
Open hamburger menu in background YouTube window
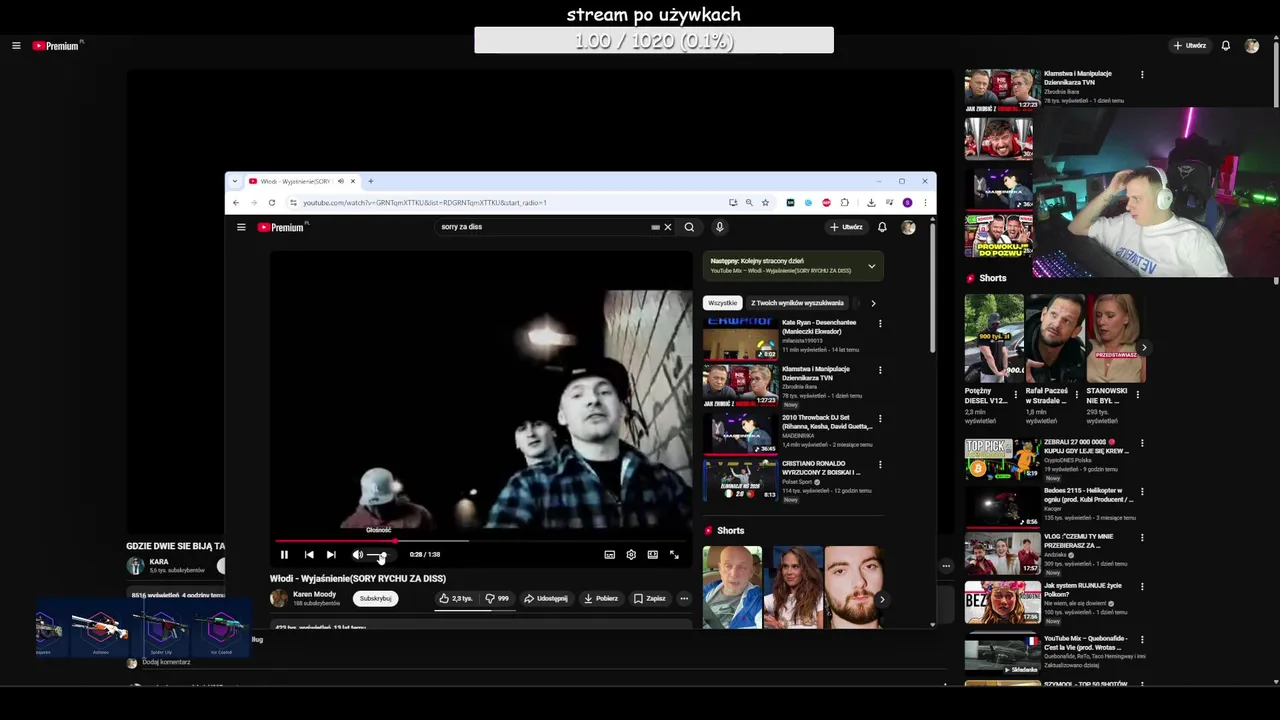pyautogui.click(x=16, y=46)
